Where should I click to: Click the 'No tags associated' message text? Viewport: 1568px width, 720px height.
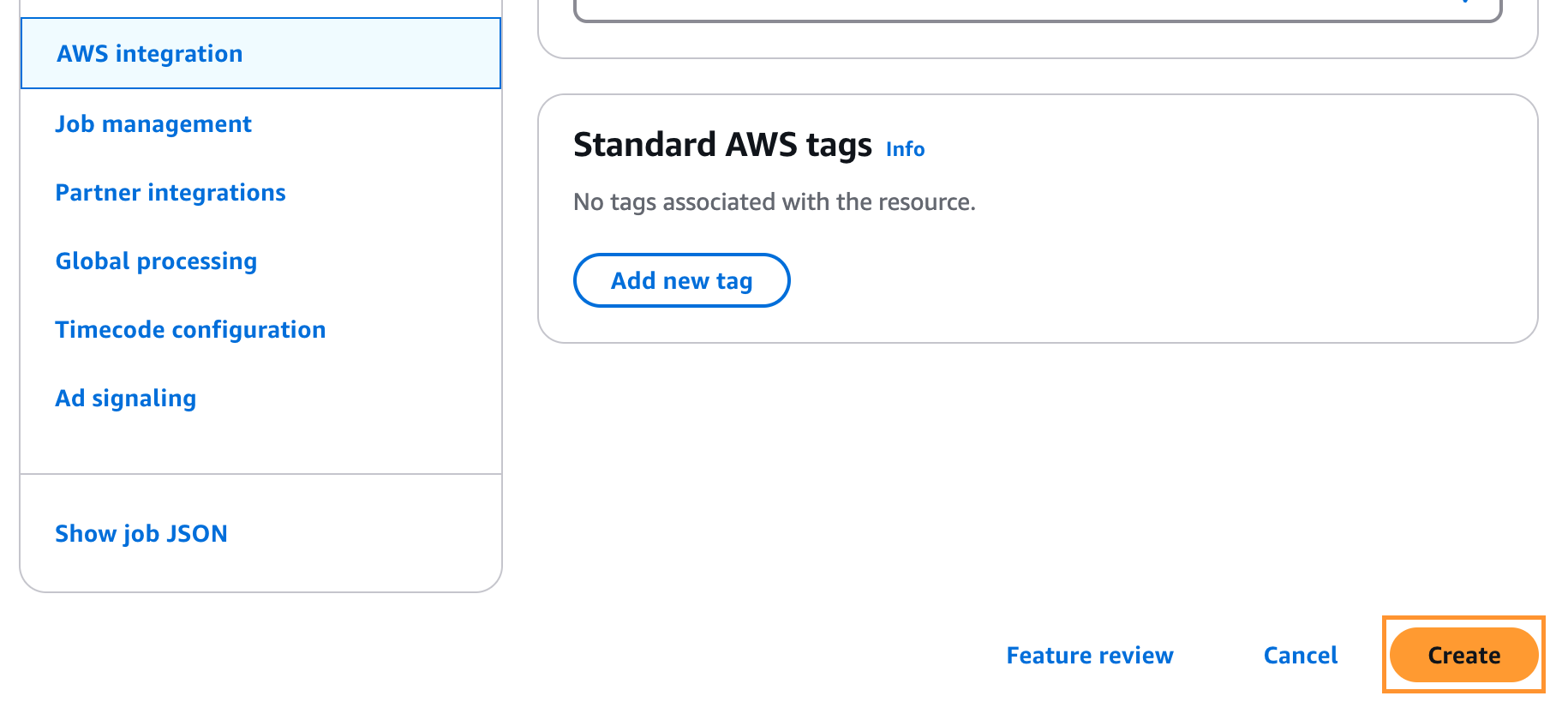tap(774, 202)
